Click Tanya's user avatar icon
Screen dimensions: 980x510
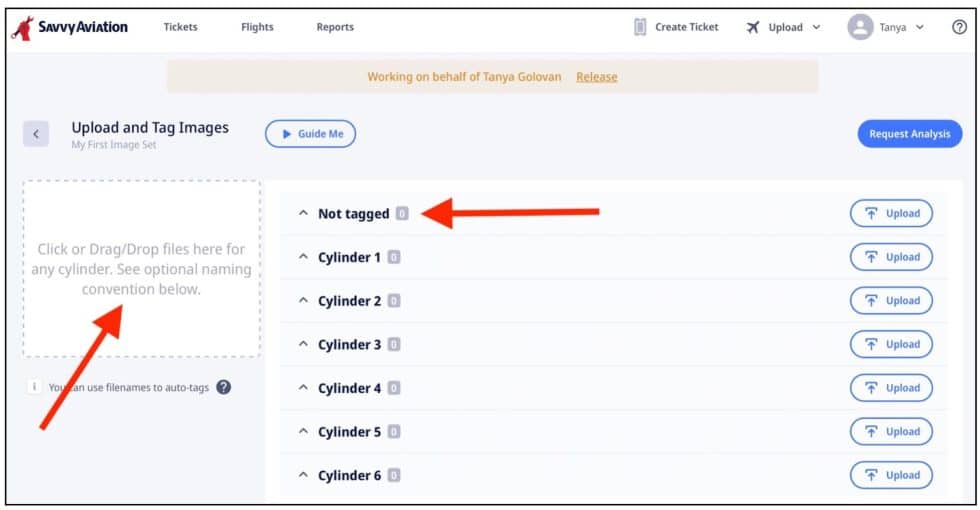(x=859, y=27)
